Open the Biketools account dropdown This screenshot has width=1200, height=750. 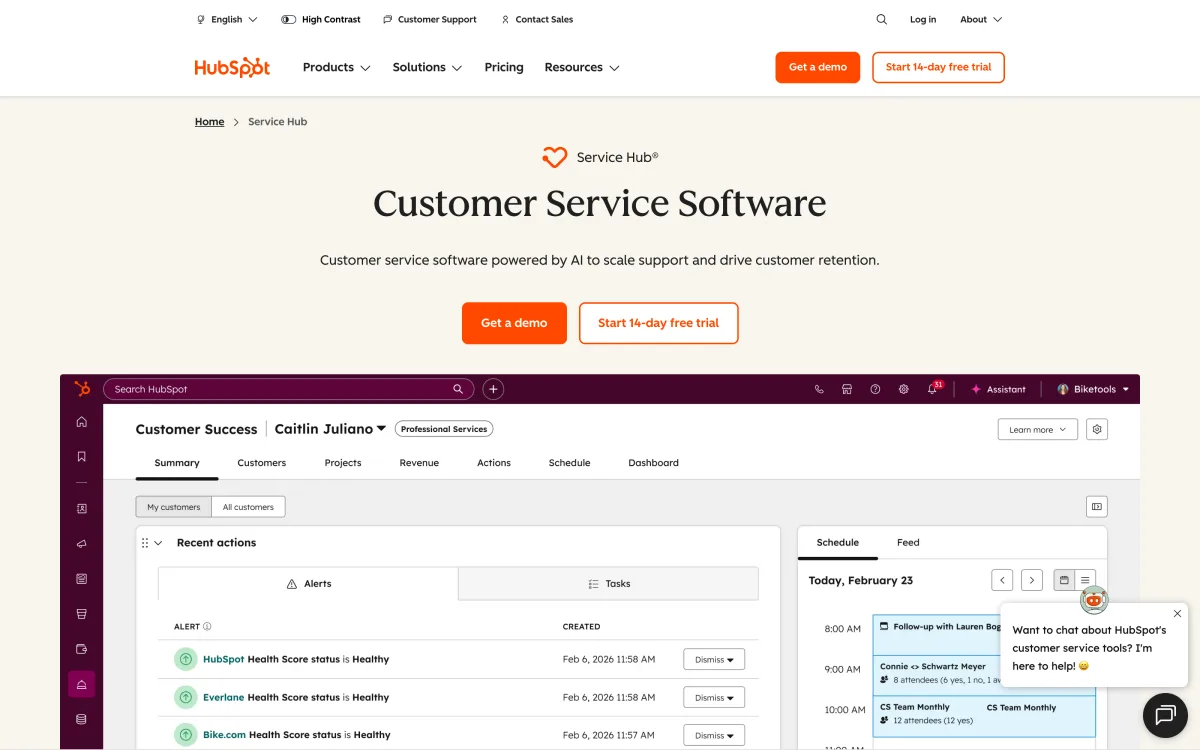click(1093, 389)
